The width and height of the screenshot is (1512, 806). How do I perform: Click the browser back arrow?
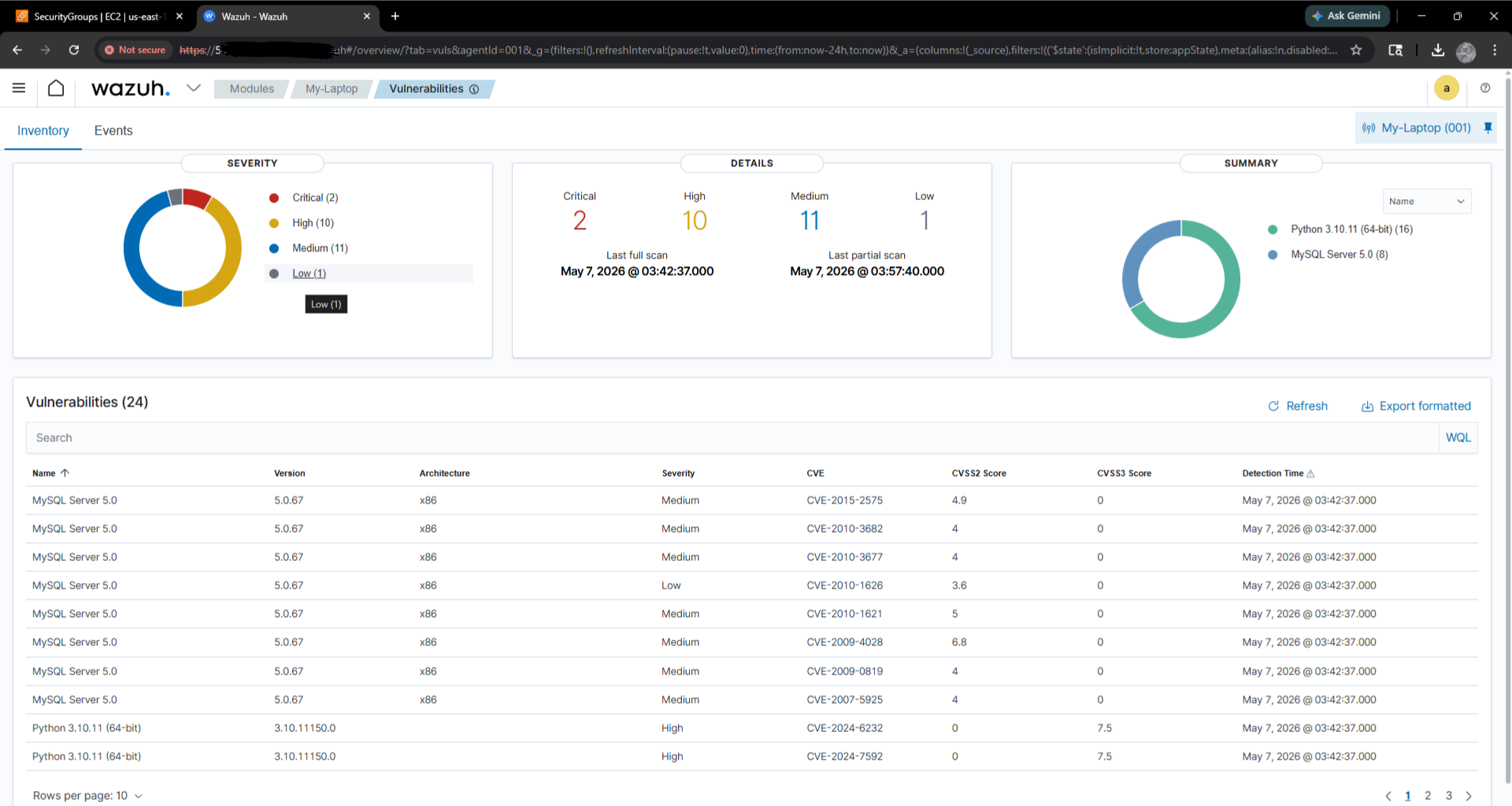(17, 50)
